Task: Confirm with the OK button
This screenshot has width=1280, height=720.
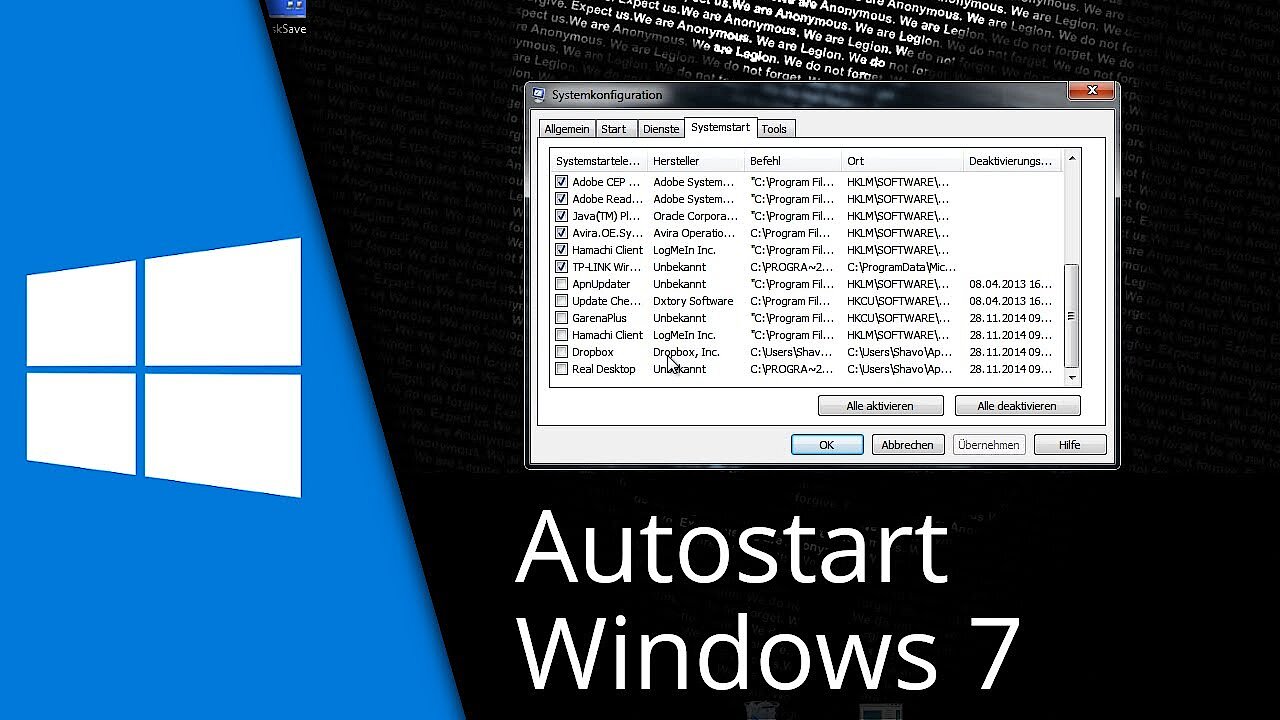Action: click(x=827, y=445)
